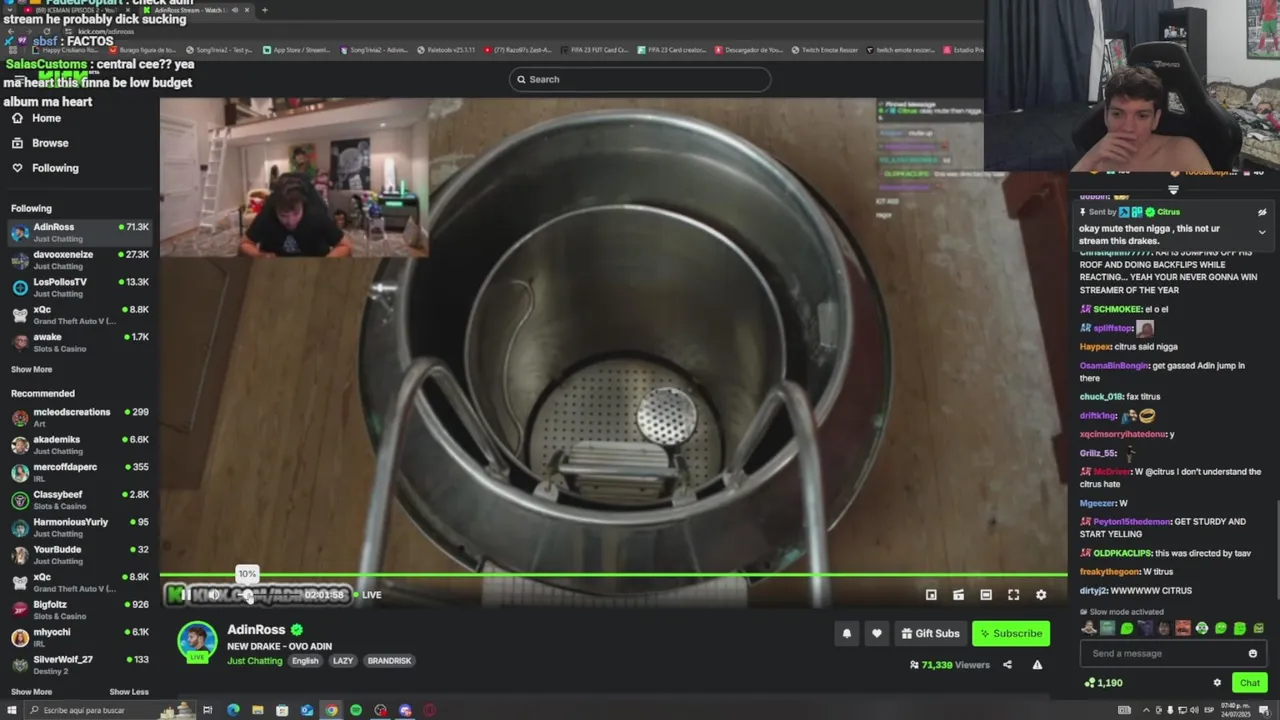Send message with Chat button
1280x720 pixels.
tap(1250, 683)
